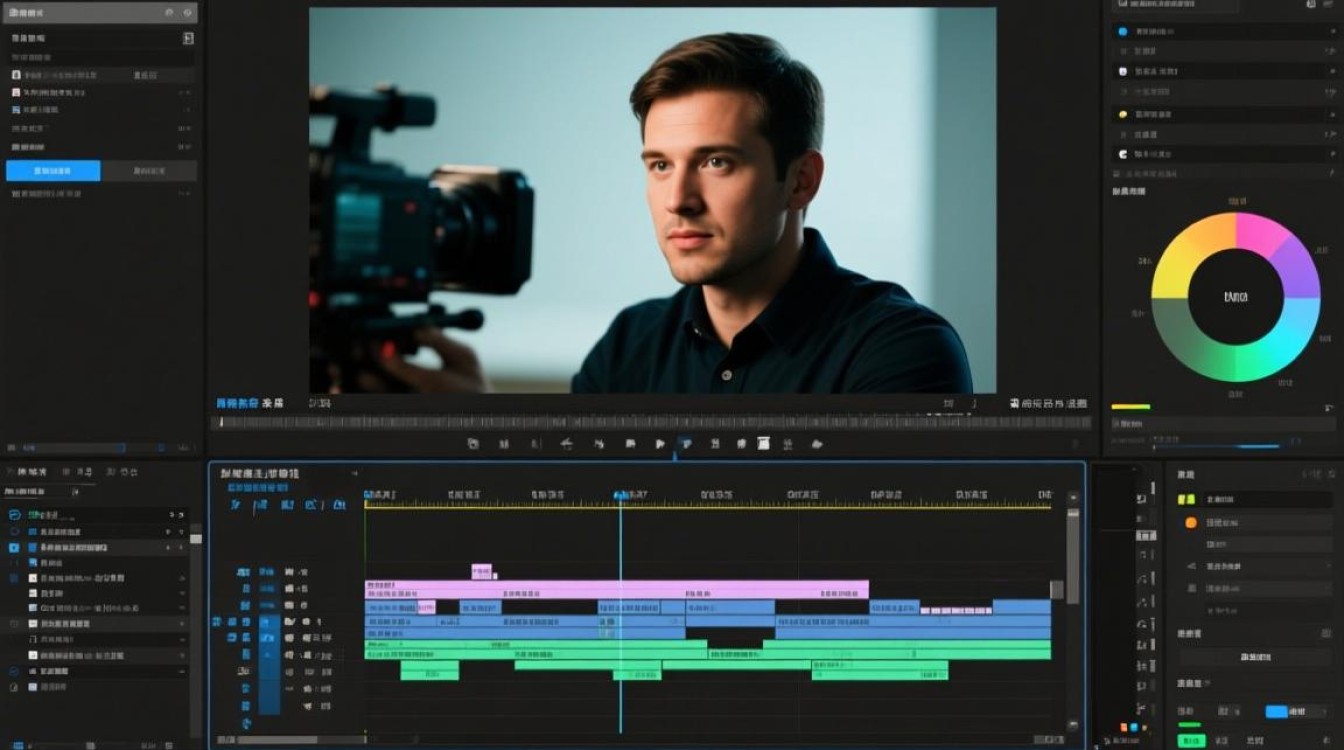Click the rightmost transport icon below the preview
Viewport: 1344px width, 750px height.
(817, 444)
